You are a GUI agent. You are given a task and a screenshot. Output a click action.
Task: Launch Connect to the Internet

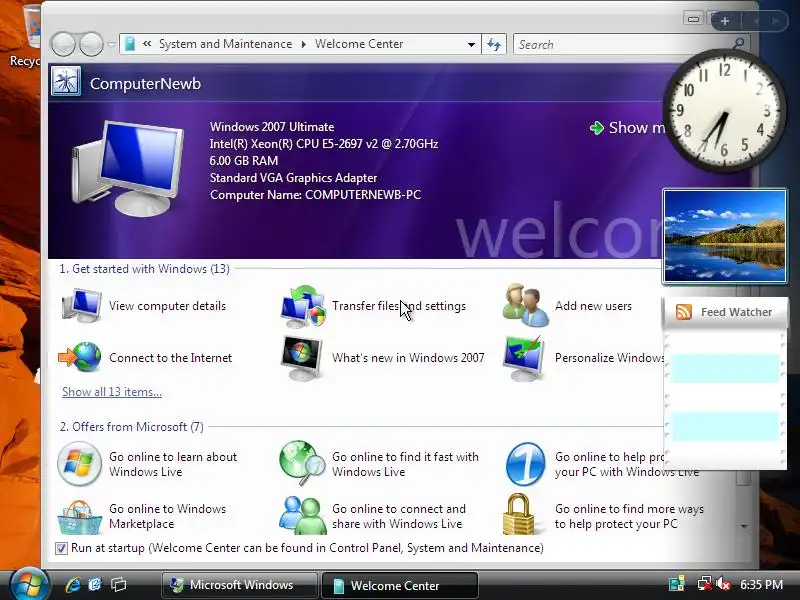click(145, 358)
